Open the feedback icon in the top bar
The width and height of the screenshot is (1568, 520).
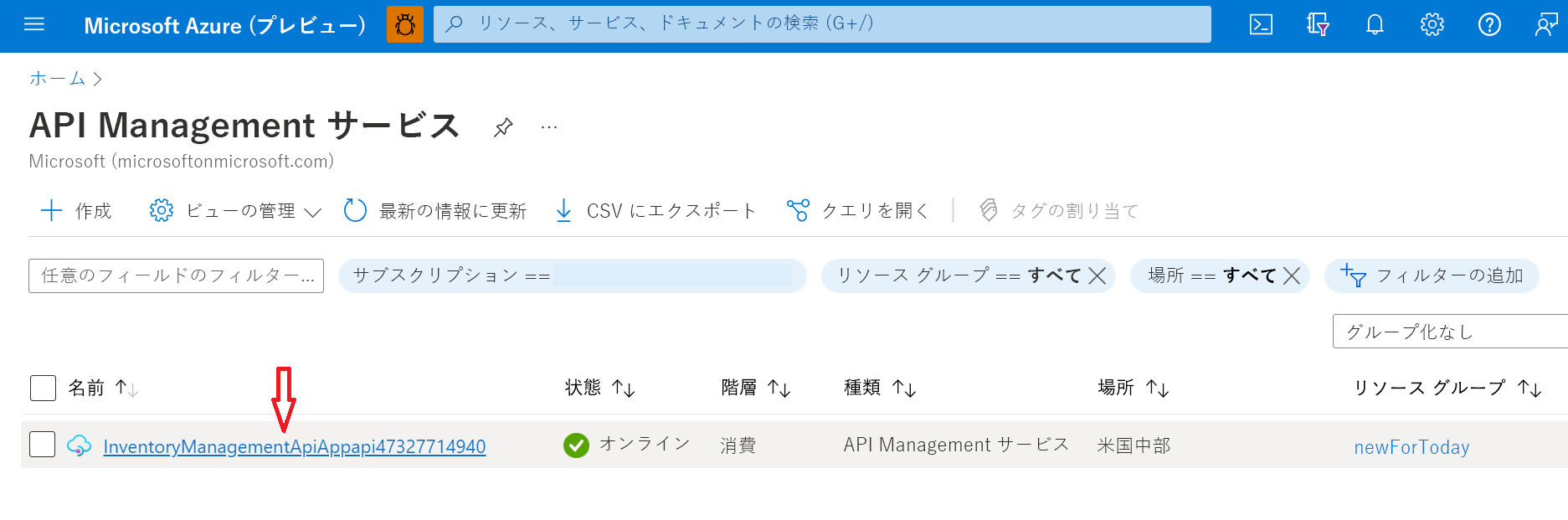[1545, 24]
